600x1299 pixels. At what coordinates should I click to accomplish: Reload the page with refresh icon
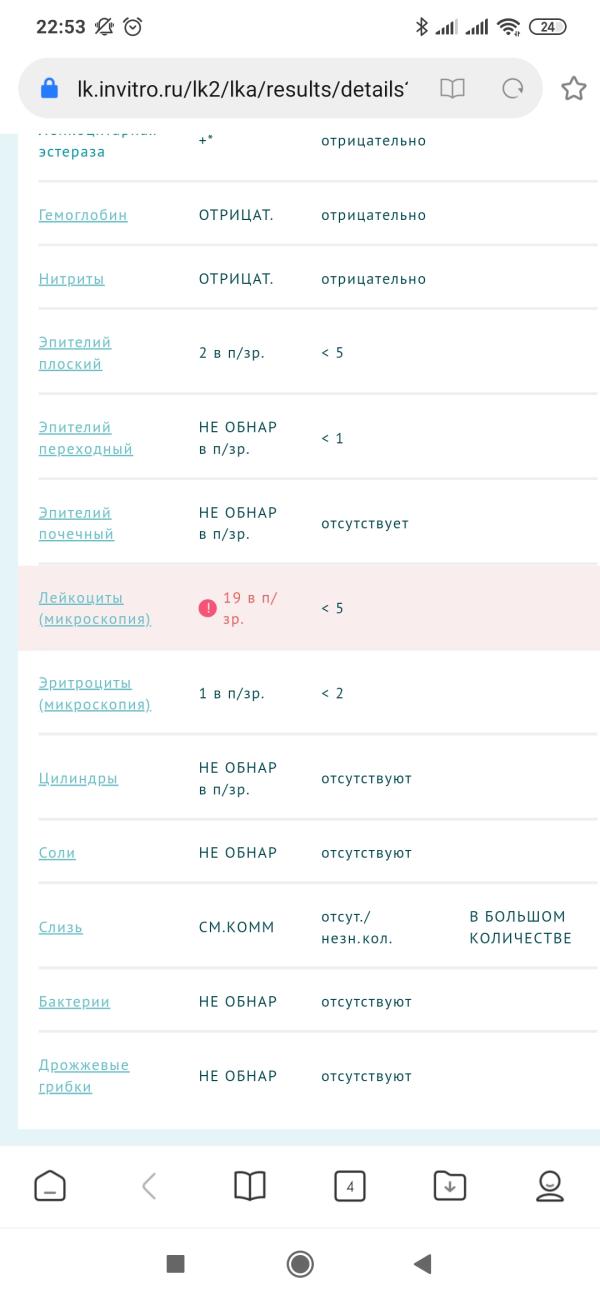pyautogui.click(x=513, y=89)
